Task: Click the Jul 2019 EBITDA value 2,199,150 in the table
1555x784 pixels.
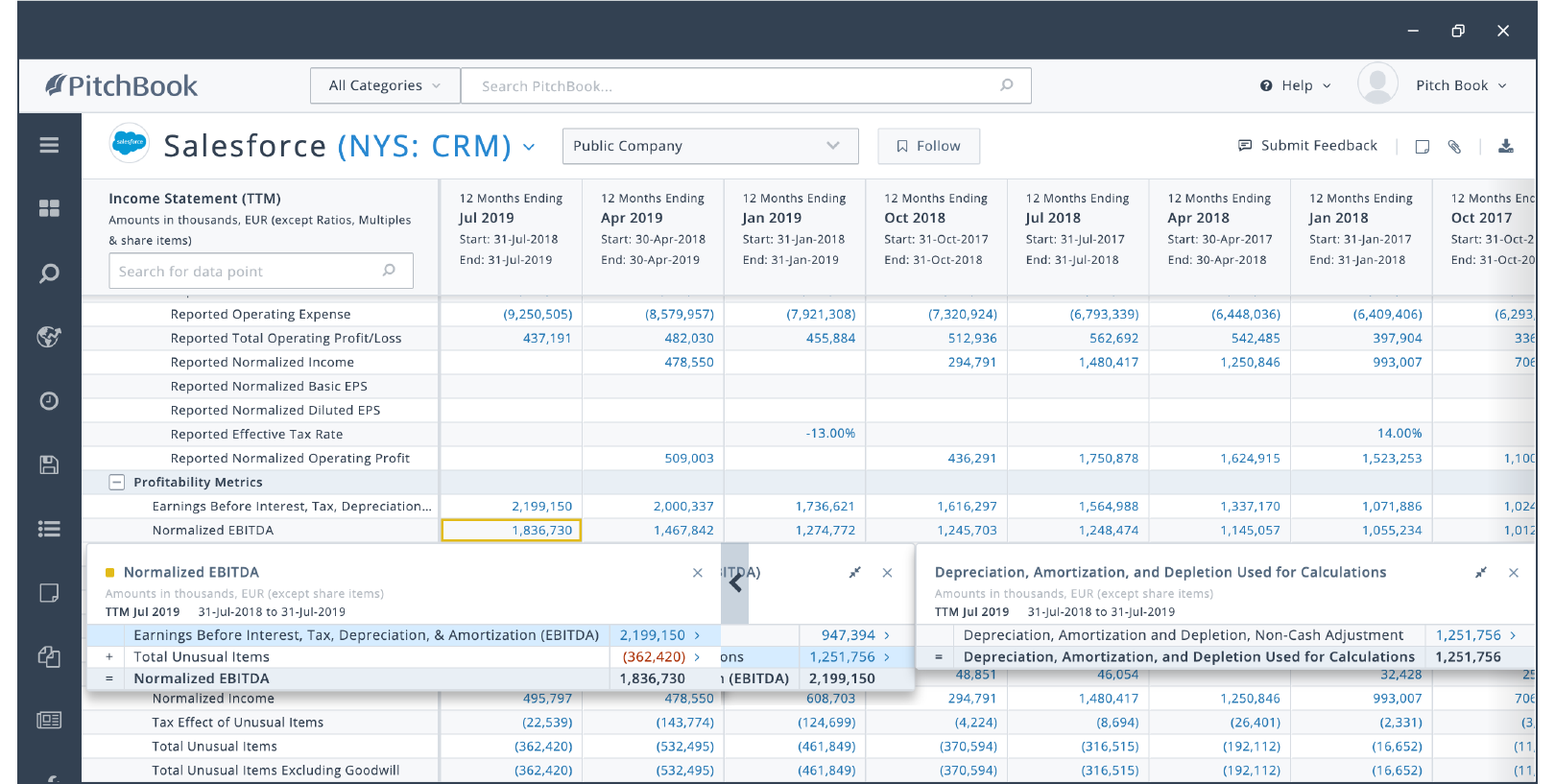Action: pos(541,507)
